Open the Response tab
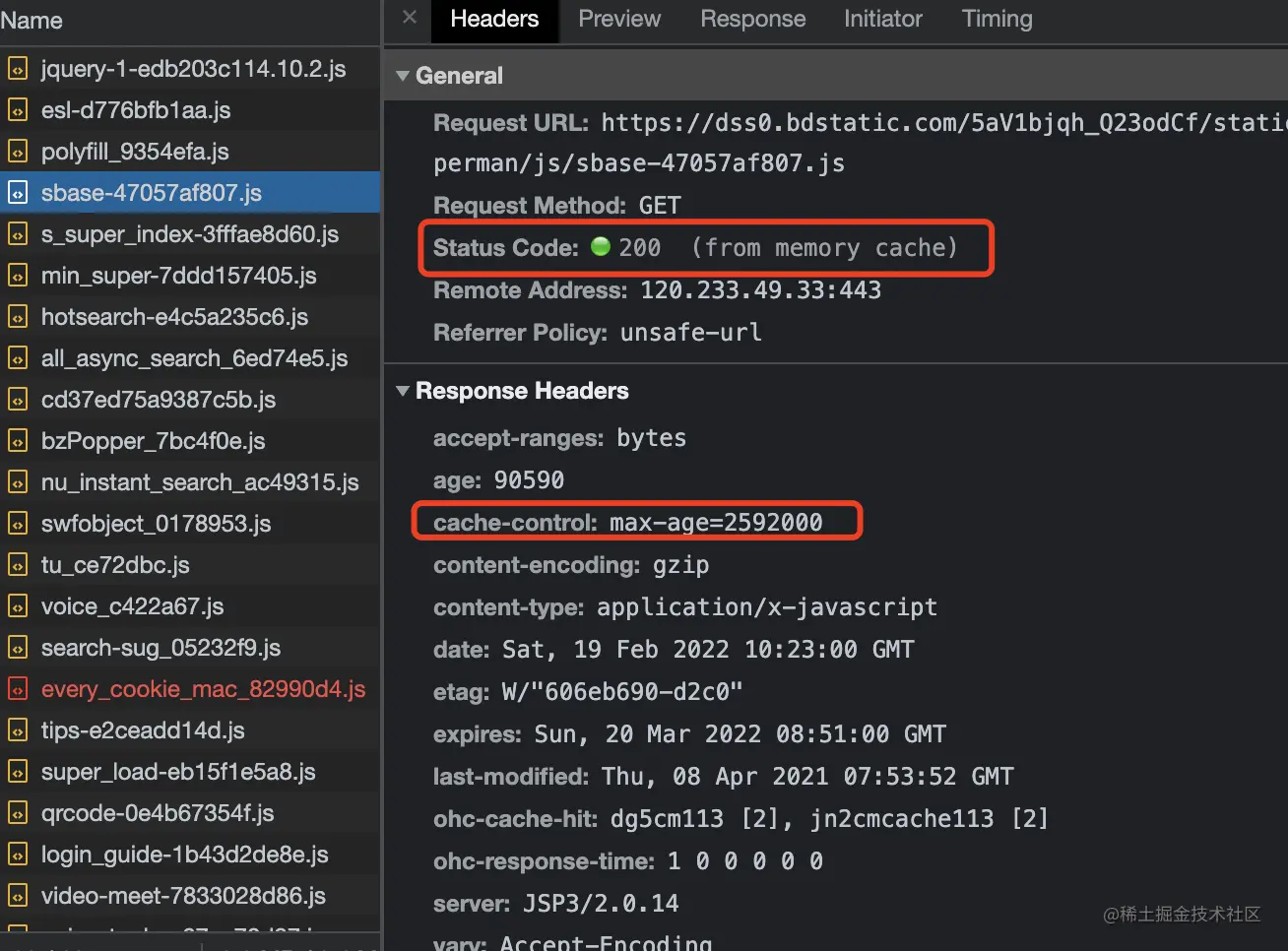The width and height of the screenshot is (1288, 951). pyautogui.click(x=752, y=19)
